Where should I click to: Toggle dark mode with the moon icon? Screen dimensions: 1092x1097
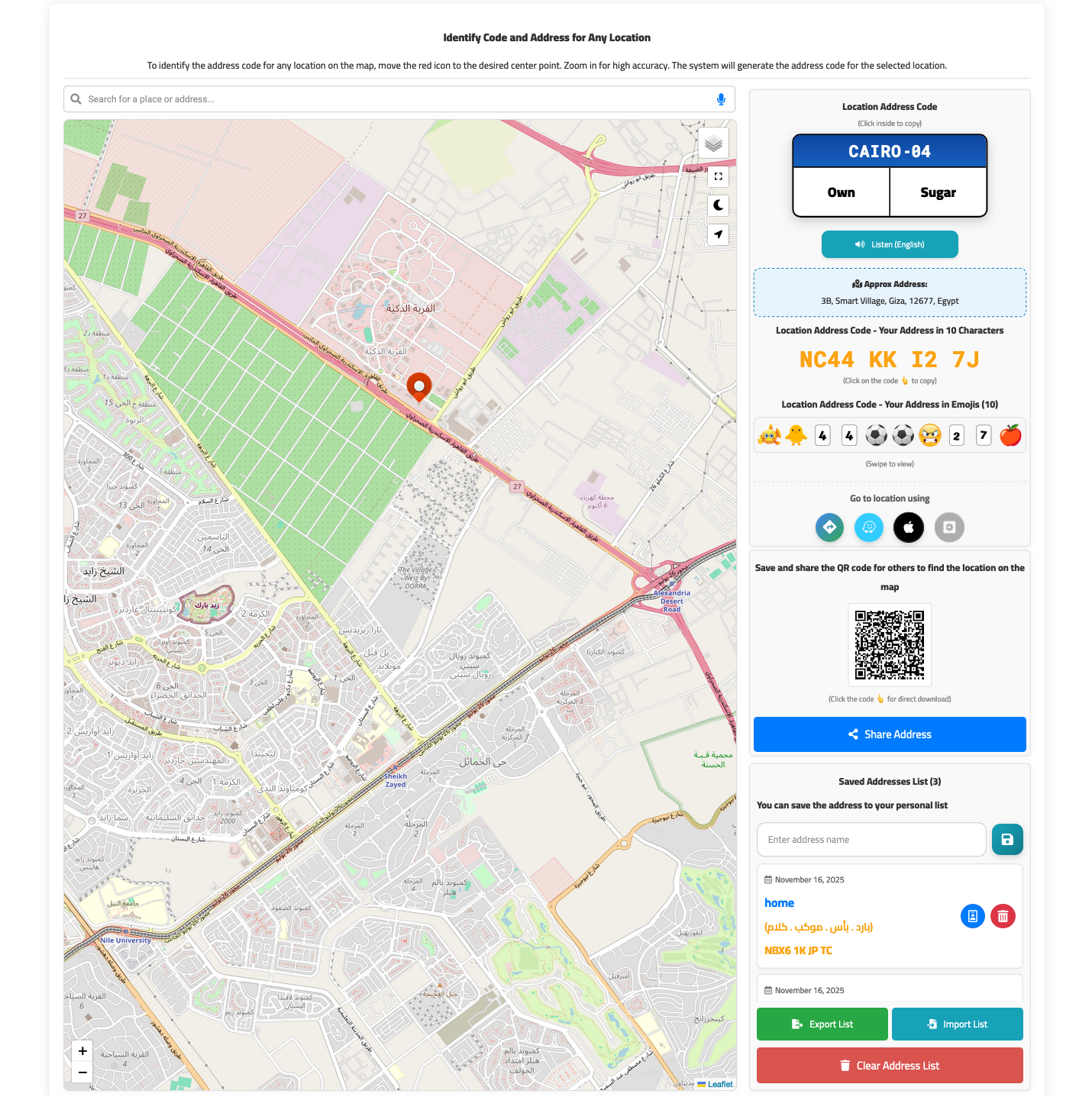(717, 205)
